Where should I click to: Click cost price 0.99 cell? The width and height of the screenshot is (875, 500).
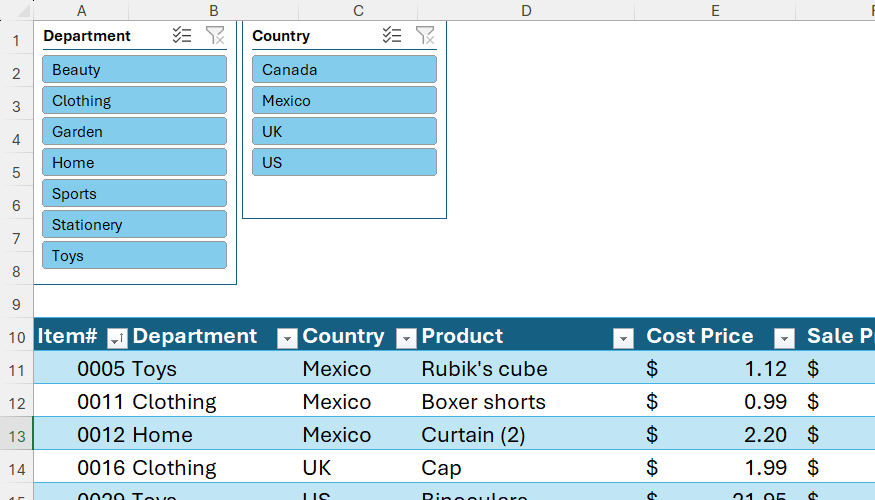[x=715, y=401]
